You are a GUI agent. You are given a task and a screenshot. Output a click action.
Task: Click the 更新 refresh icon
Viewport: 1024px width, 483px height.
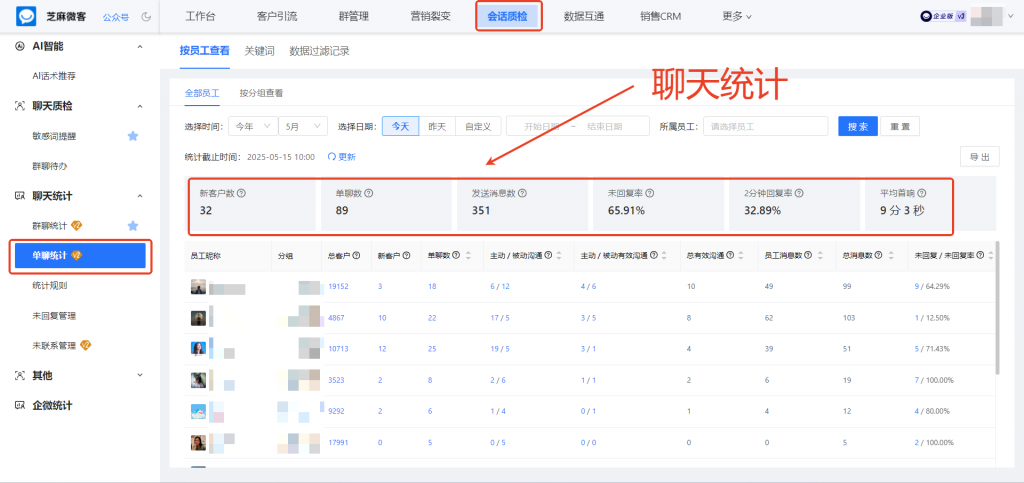331,157
